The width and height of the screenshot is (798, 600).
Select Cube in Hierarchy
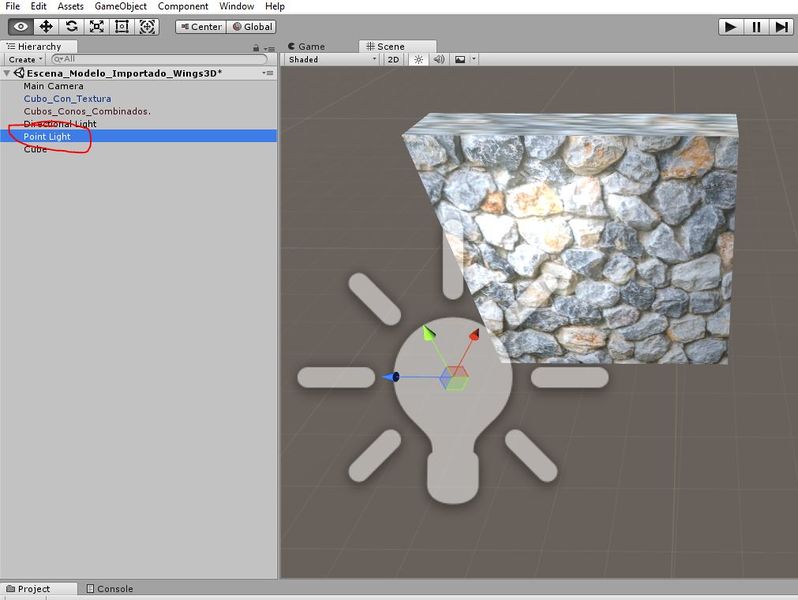tap(138, 149)
